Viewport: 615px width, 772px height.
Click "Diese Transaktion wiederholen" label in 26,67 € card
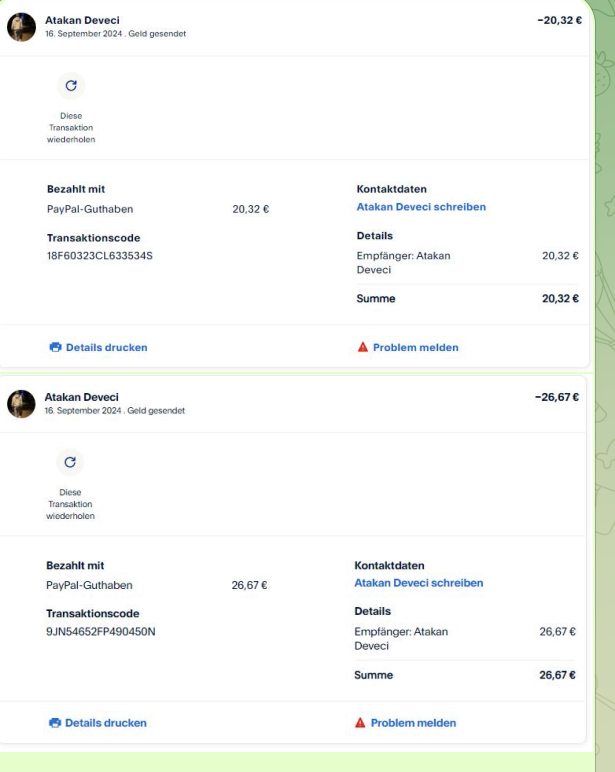71,501
